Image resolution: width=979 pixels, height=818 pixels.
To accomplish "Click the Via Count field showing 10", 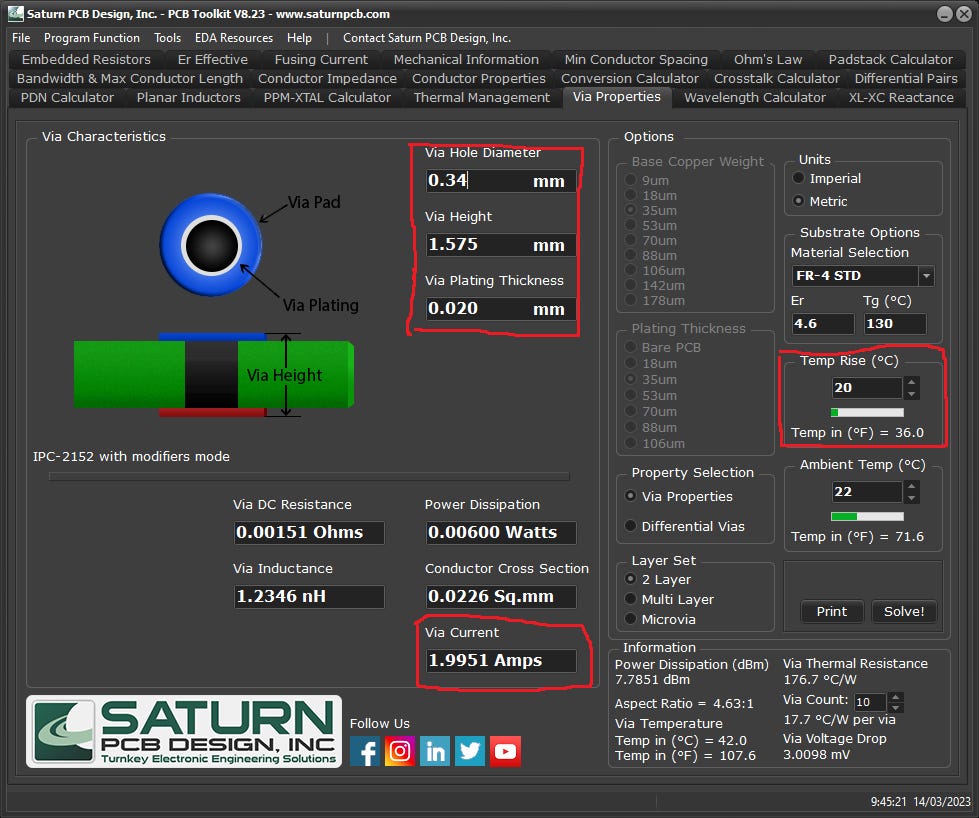I will click(x=870, y=702).
